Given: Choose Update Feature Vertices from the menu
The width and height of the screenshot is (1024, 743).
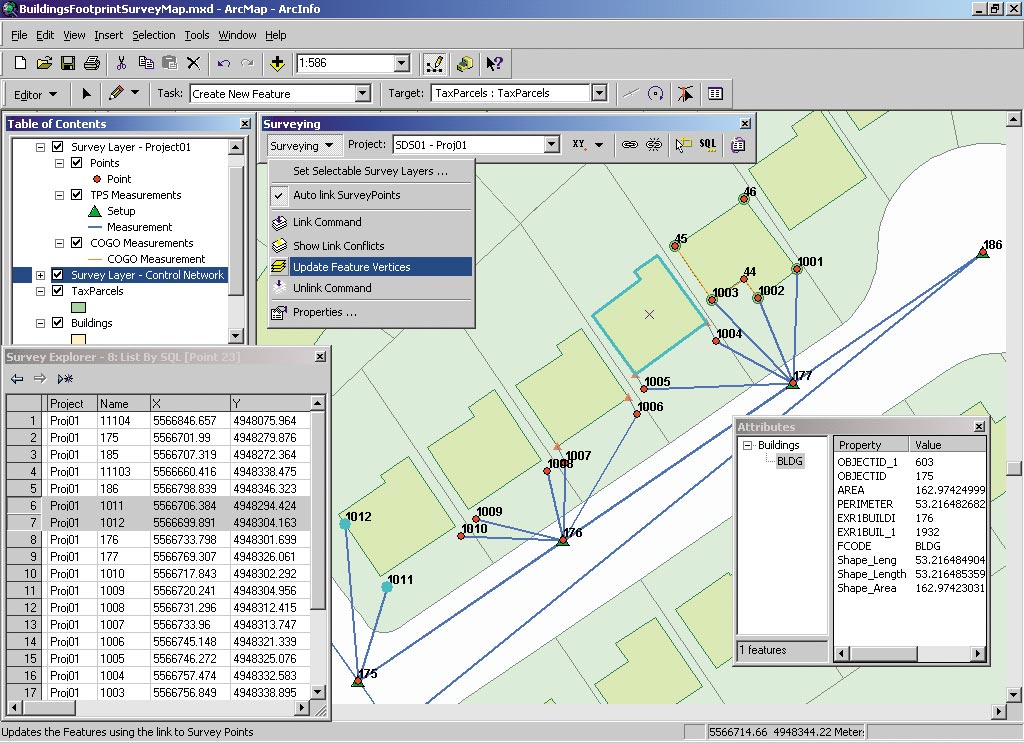Looking at the screenshot, I should pyautogui.click(x=351, y=267).
